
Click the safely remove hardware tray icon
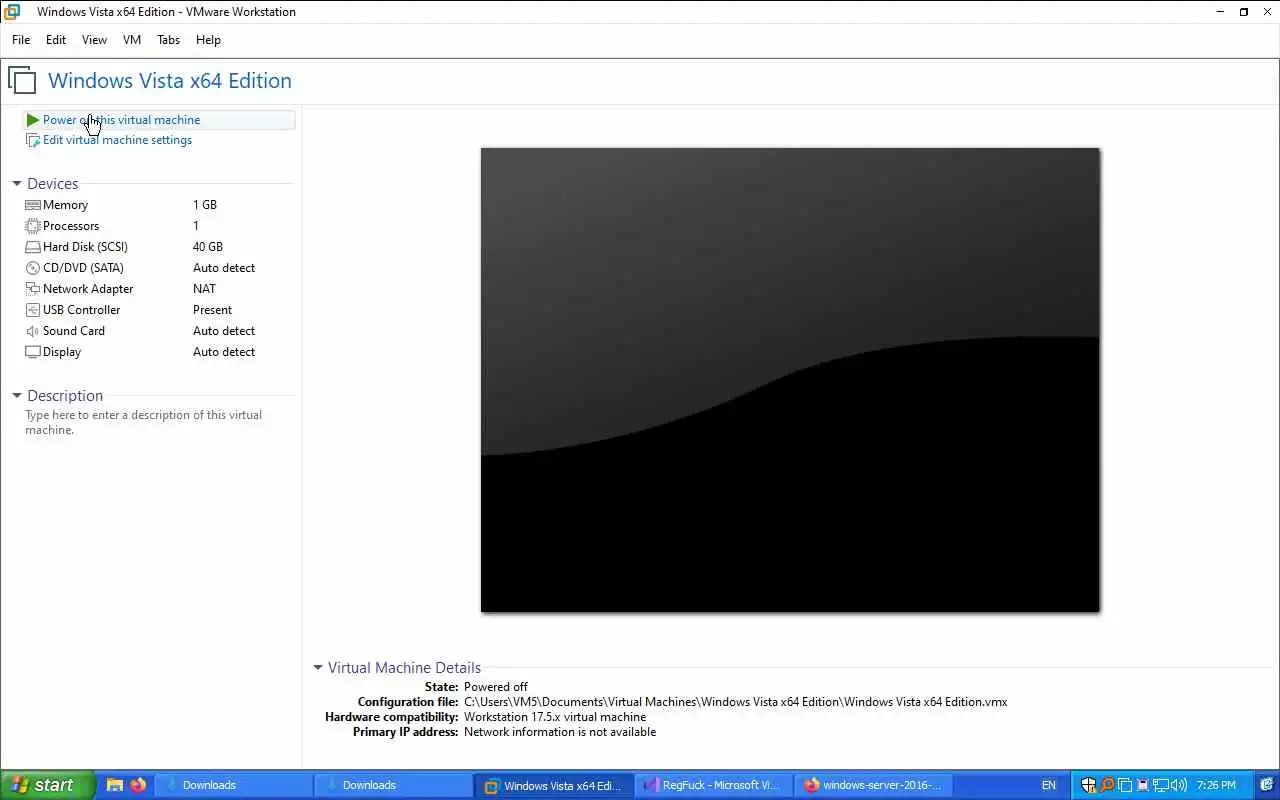click(x=1143, y=785)
